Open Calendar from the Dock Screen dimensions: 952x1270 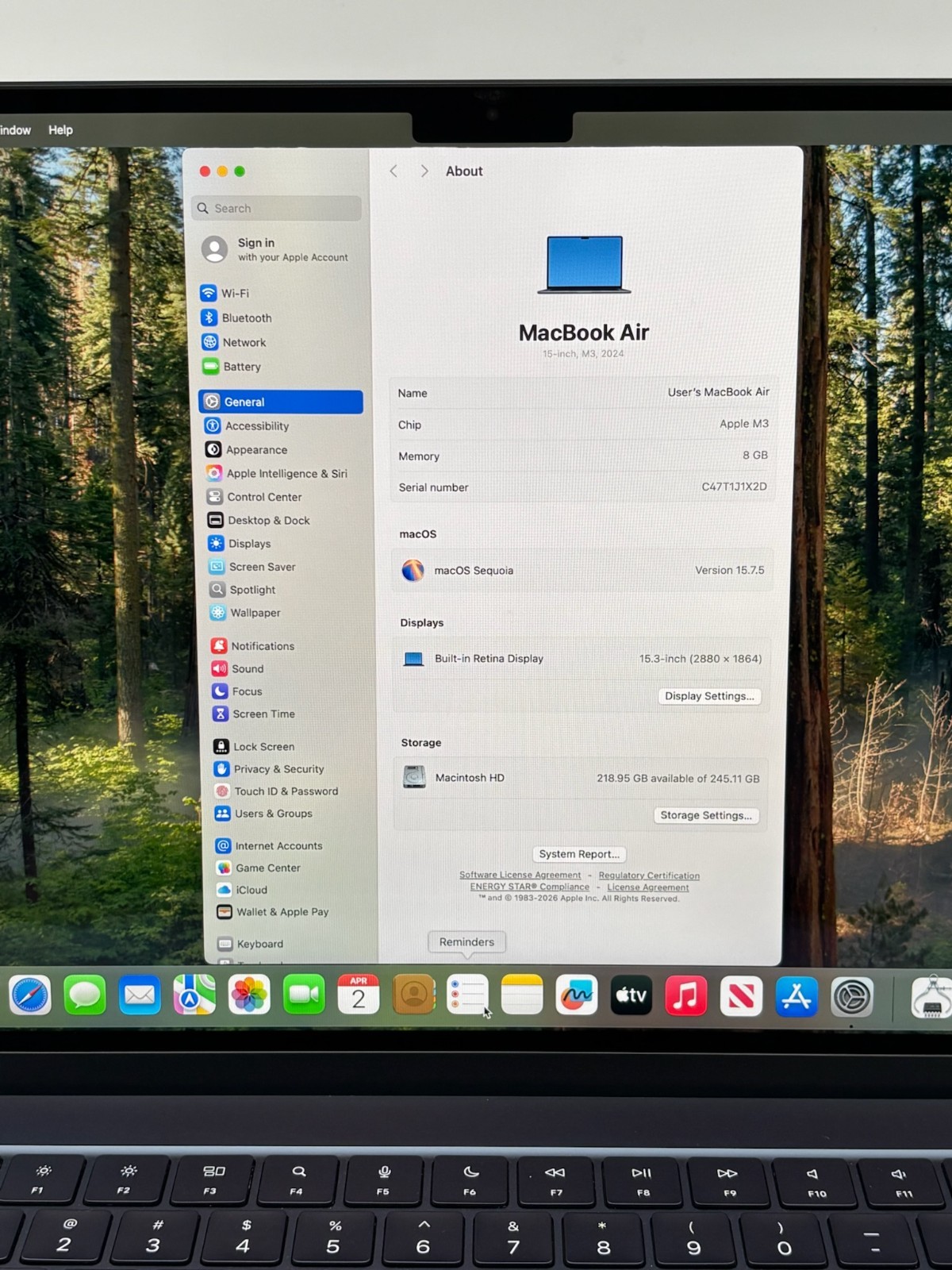click(359, 995)
